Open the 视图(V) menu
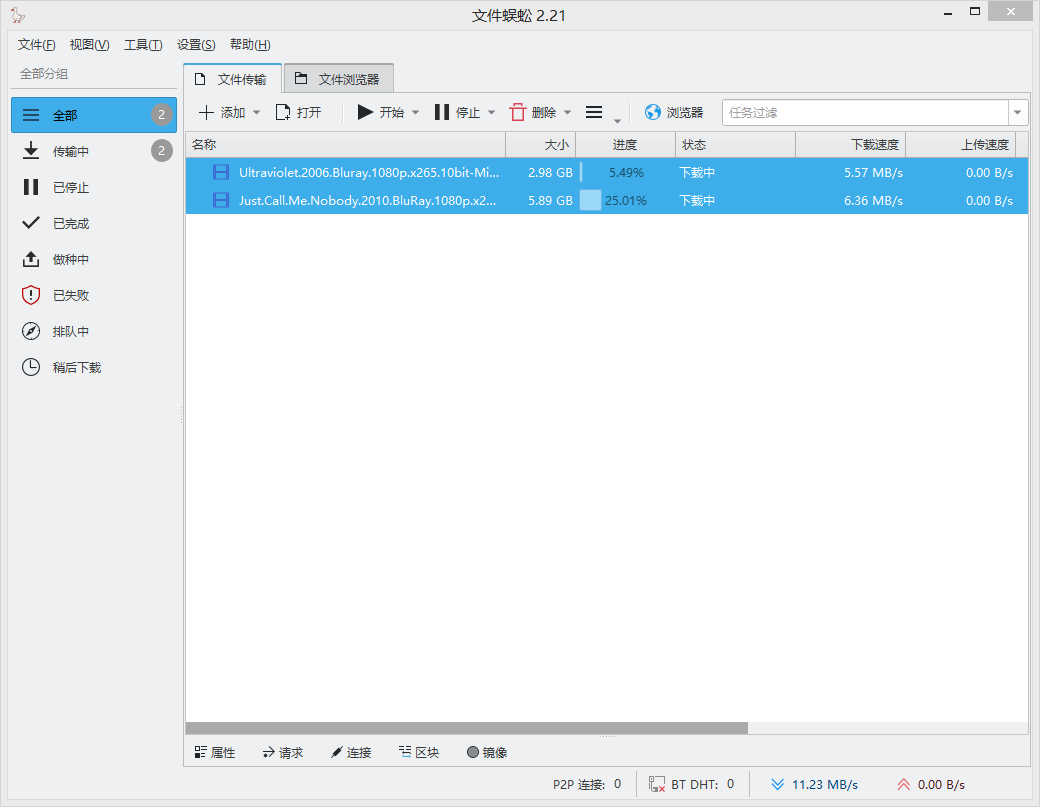The height and width of the screenshot is (807, 1040). pyautogui.click(x=90, y=44)
